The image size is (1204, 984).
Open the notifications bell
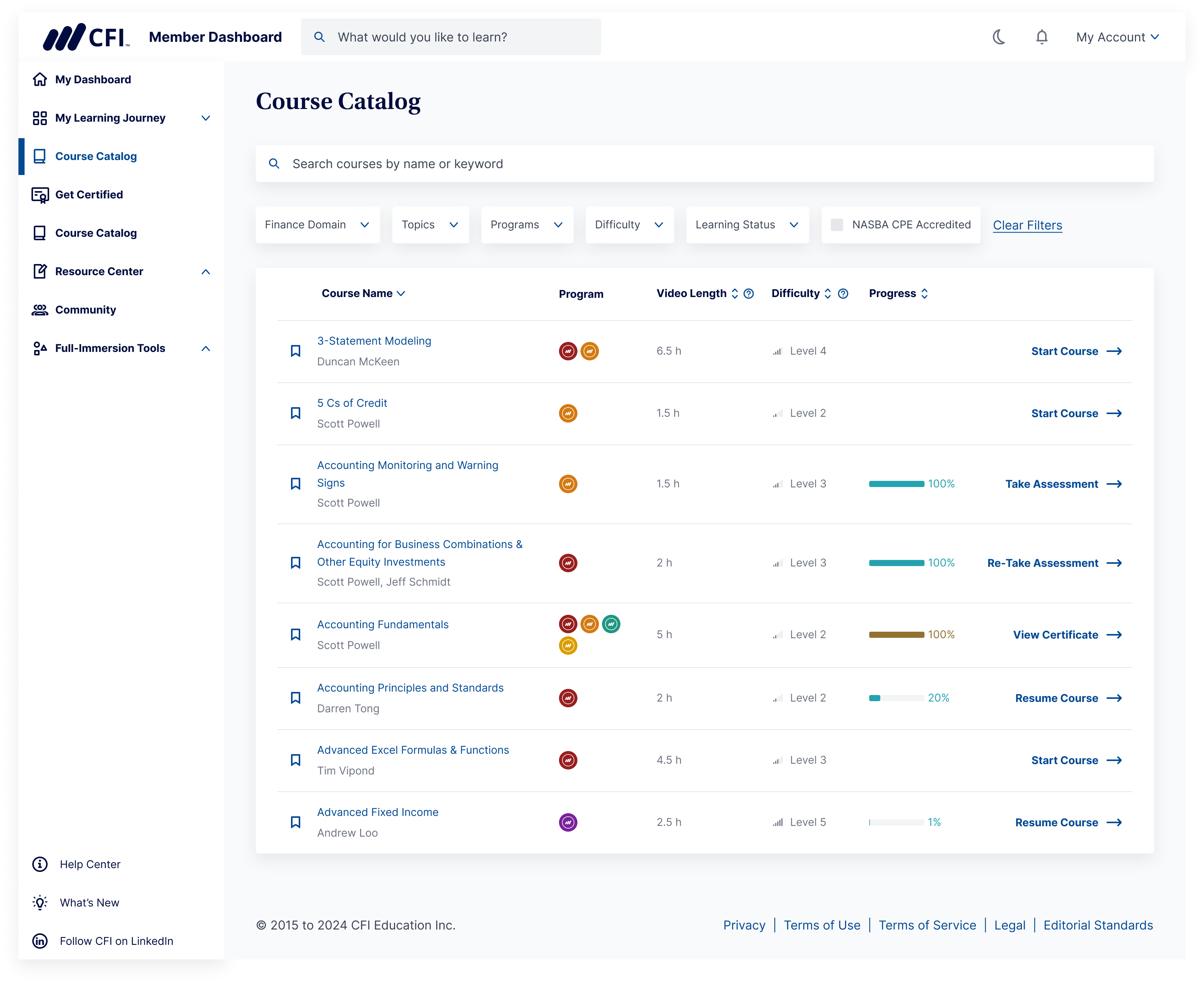1041,37
